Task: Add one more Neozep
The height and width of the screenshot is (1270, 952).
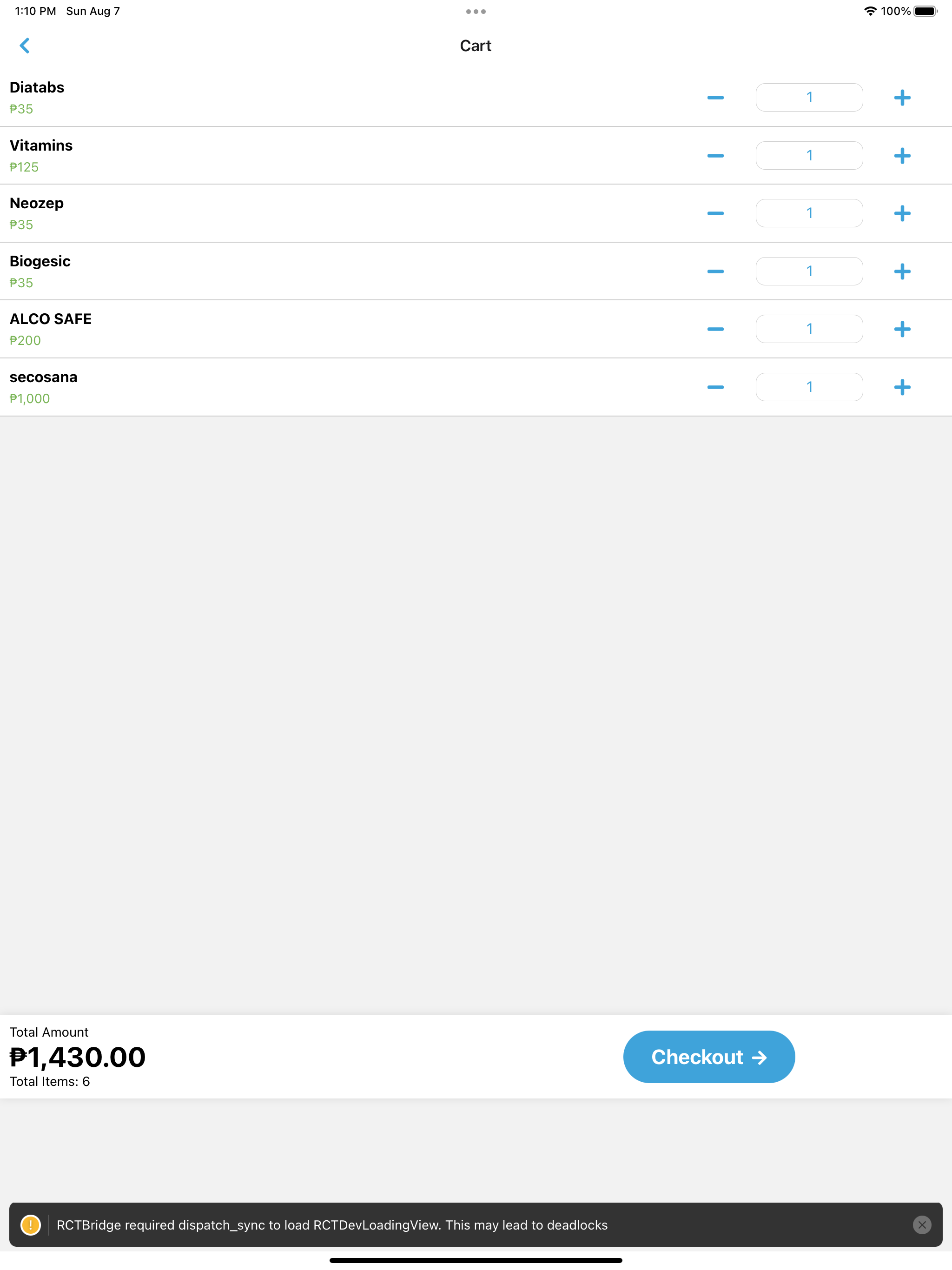Action: 902,213
